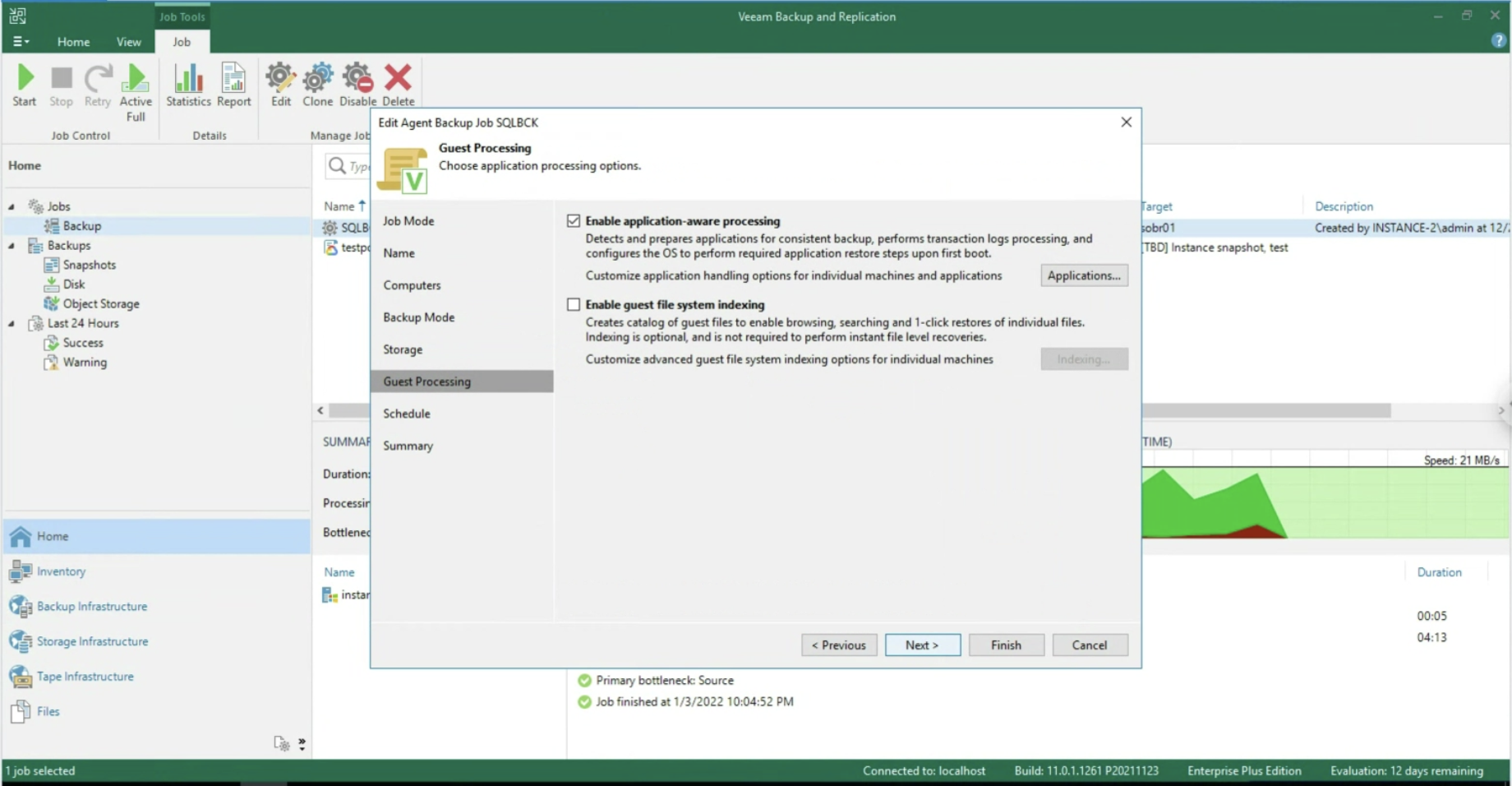Run an Active Full backup

tap(136, 93)
